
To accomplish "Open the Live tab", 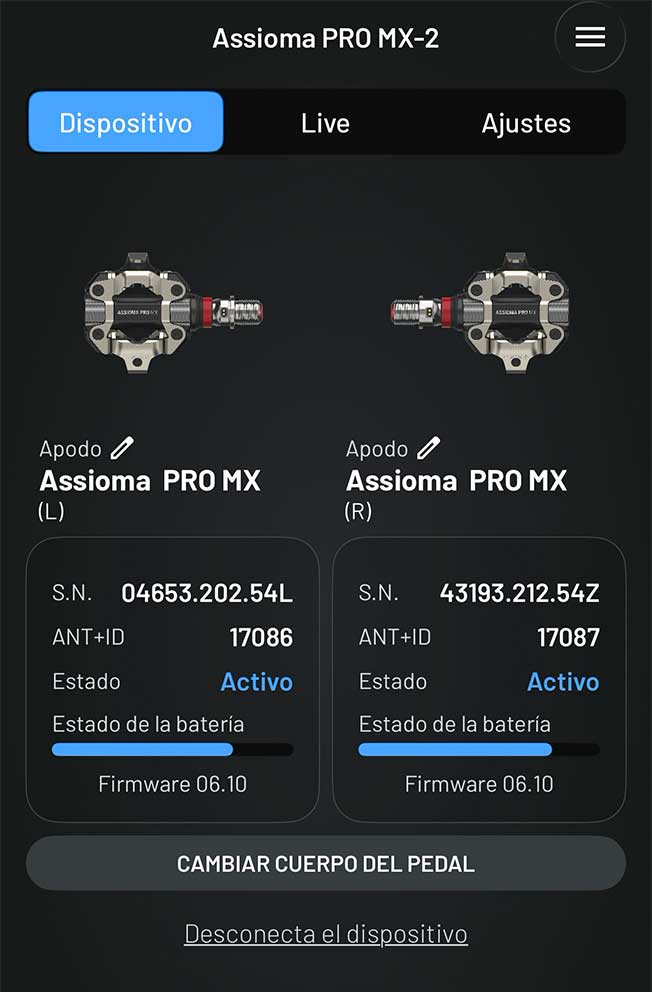I will [x=325, y=123].
